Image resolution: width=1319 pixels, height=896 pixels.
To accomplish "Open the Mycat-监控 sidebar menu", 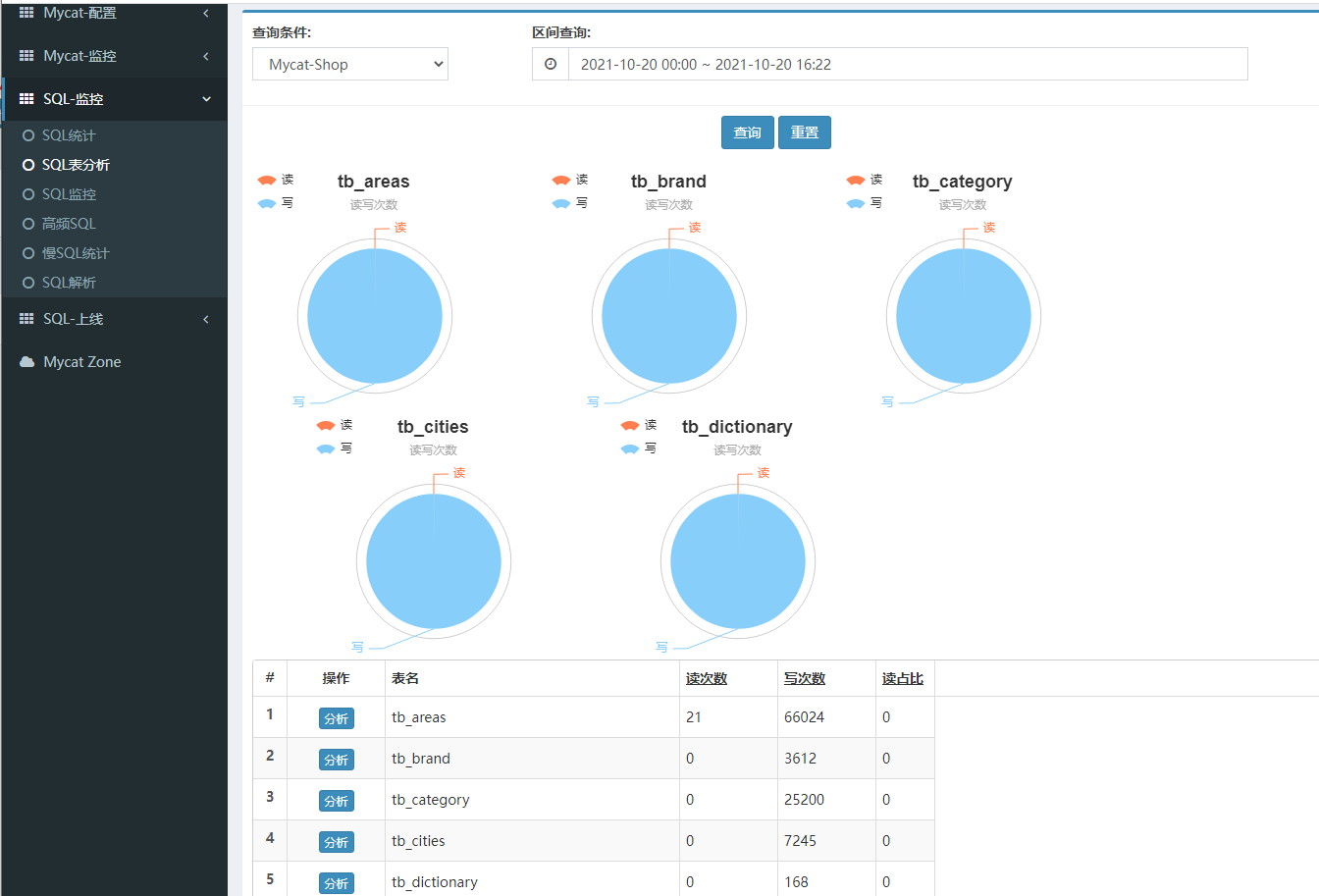I will click(x=115, y=56).
